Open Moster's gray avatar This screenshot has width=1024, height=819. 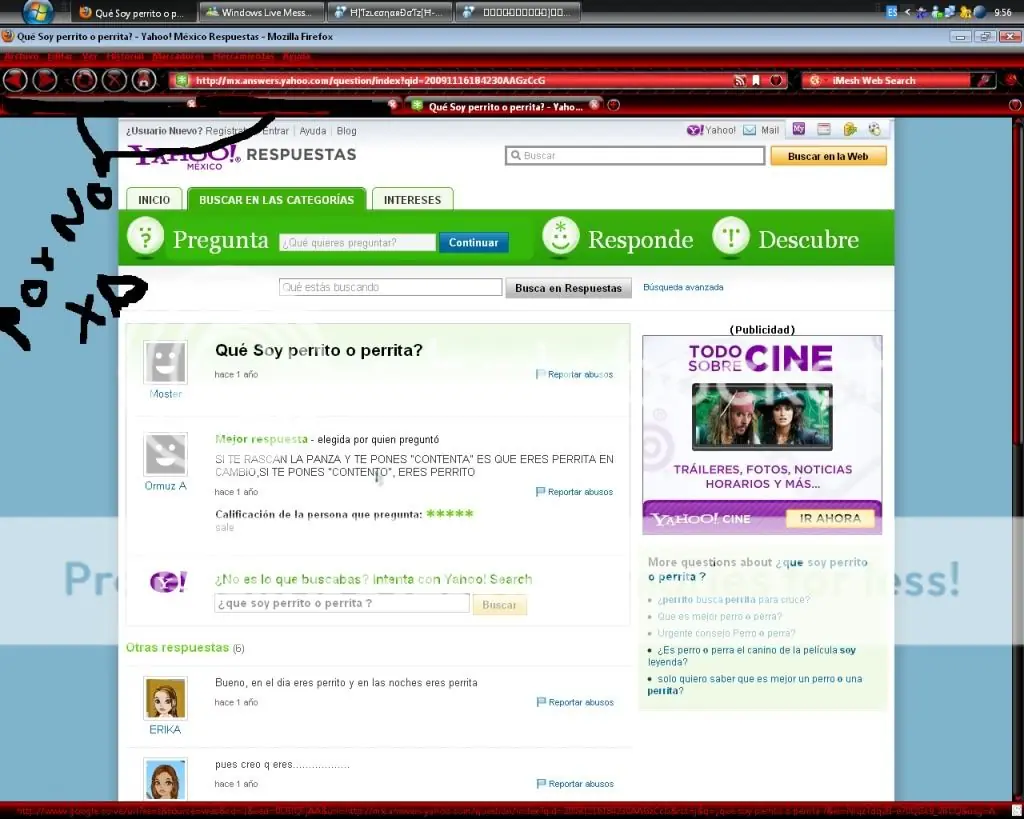click(165, 362)
